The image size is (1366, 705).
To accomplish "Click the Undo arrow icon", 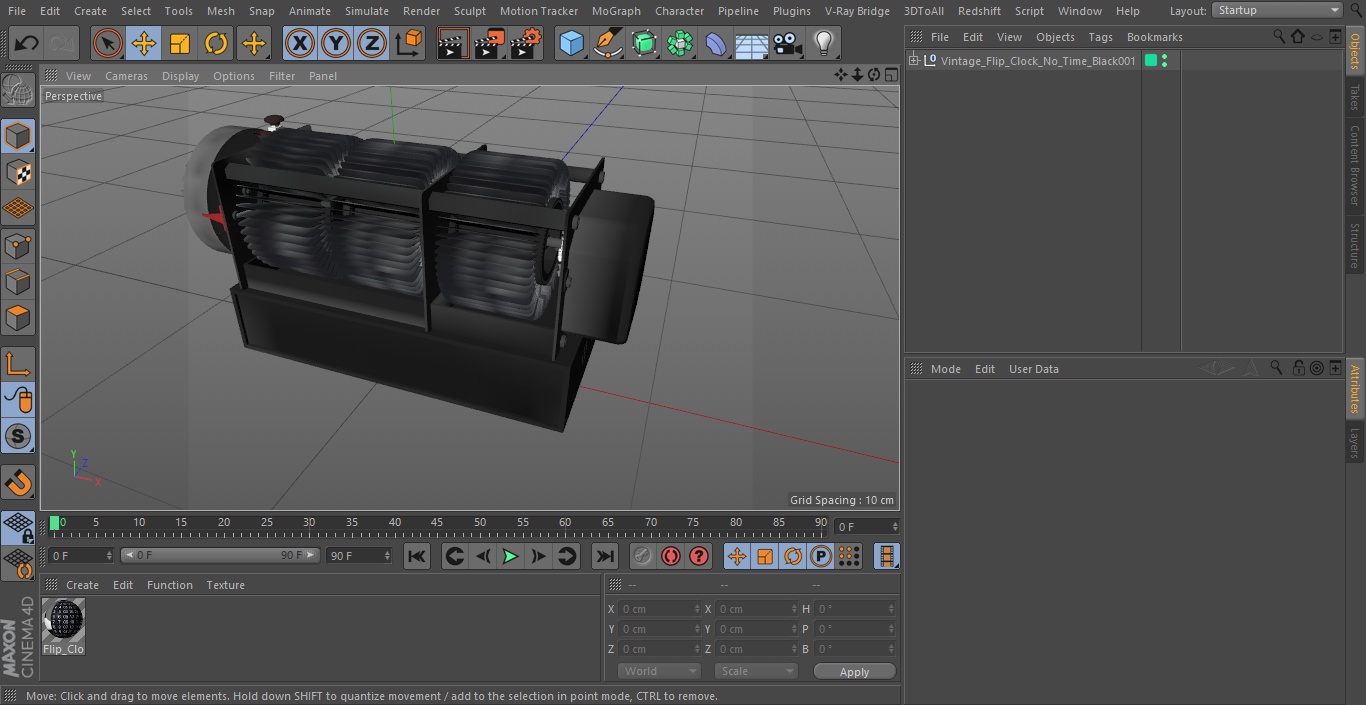I will pos(27,43).
